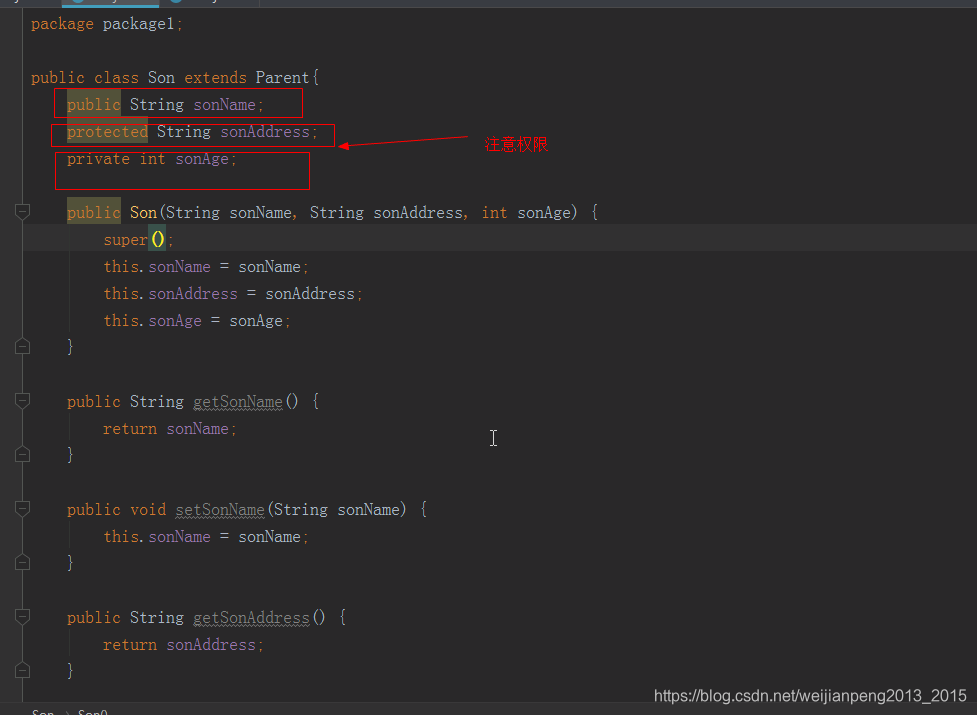Click the 'setSonName' method name
Viewport: 977px width, 715px height.
coord(220,510)
